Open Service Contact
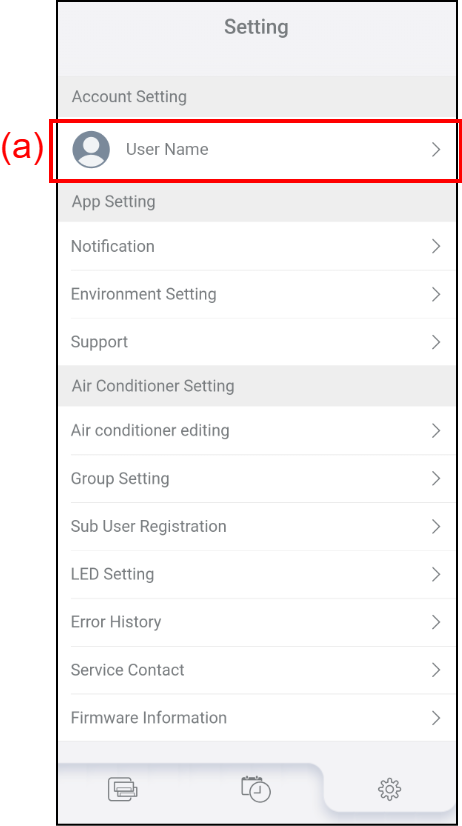 pos(257,670)
